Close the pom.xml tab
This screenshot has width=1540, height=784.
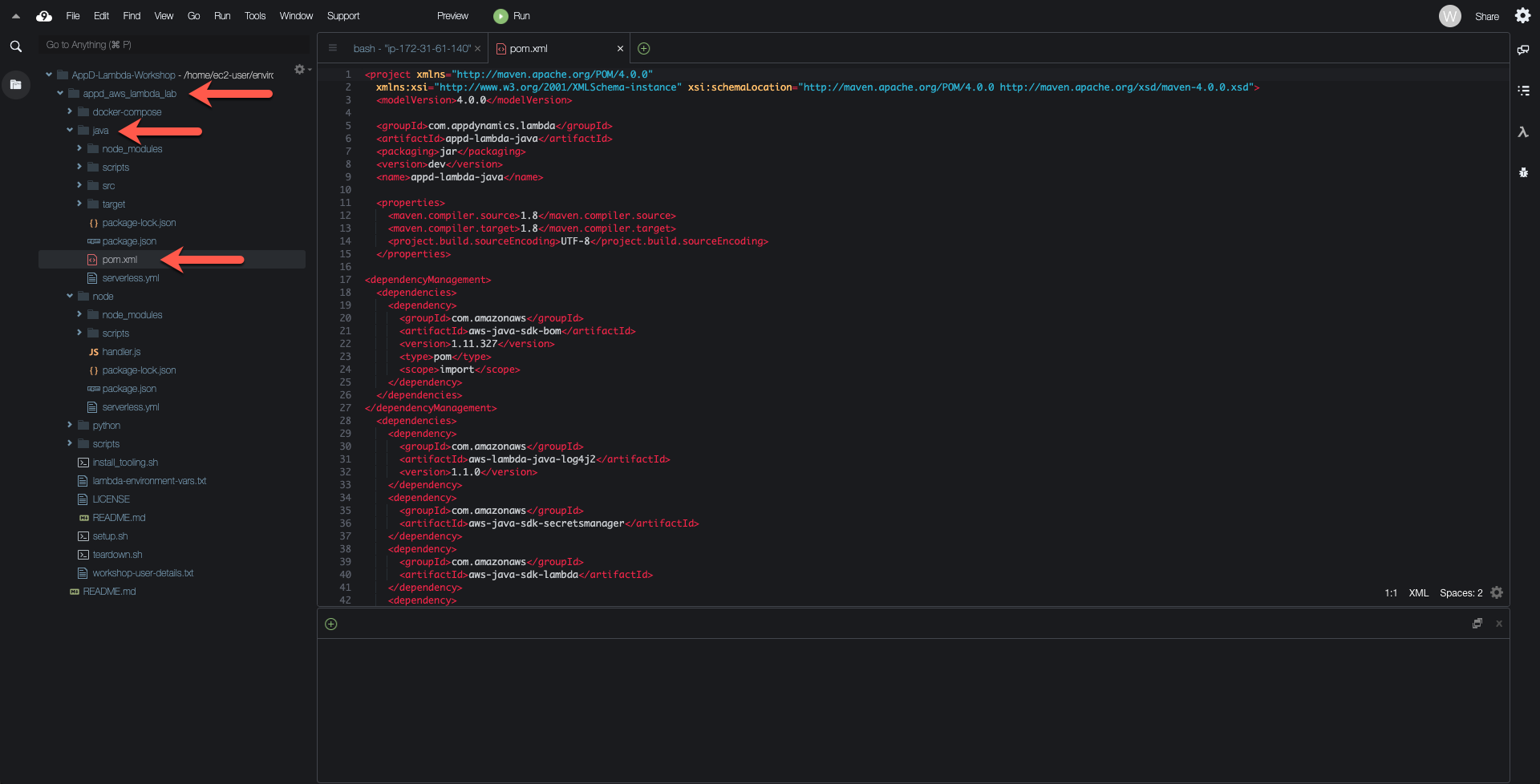pos(620,49)
